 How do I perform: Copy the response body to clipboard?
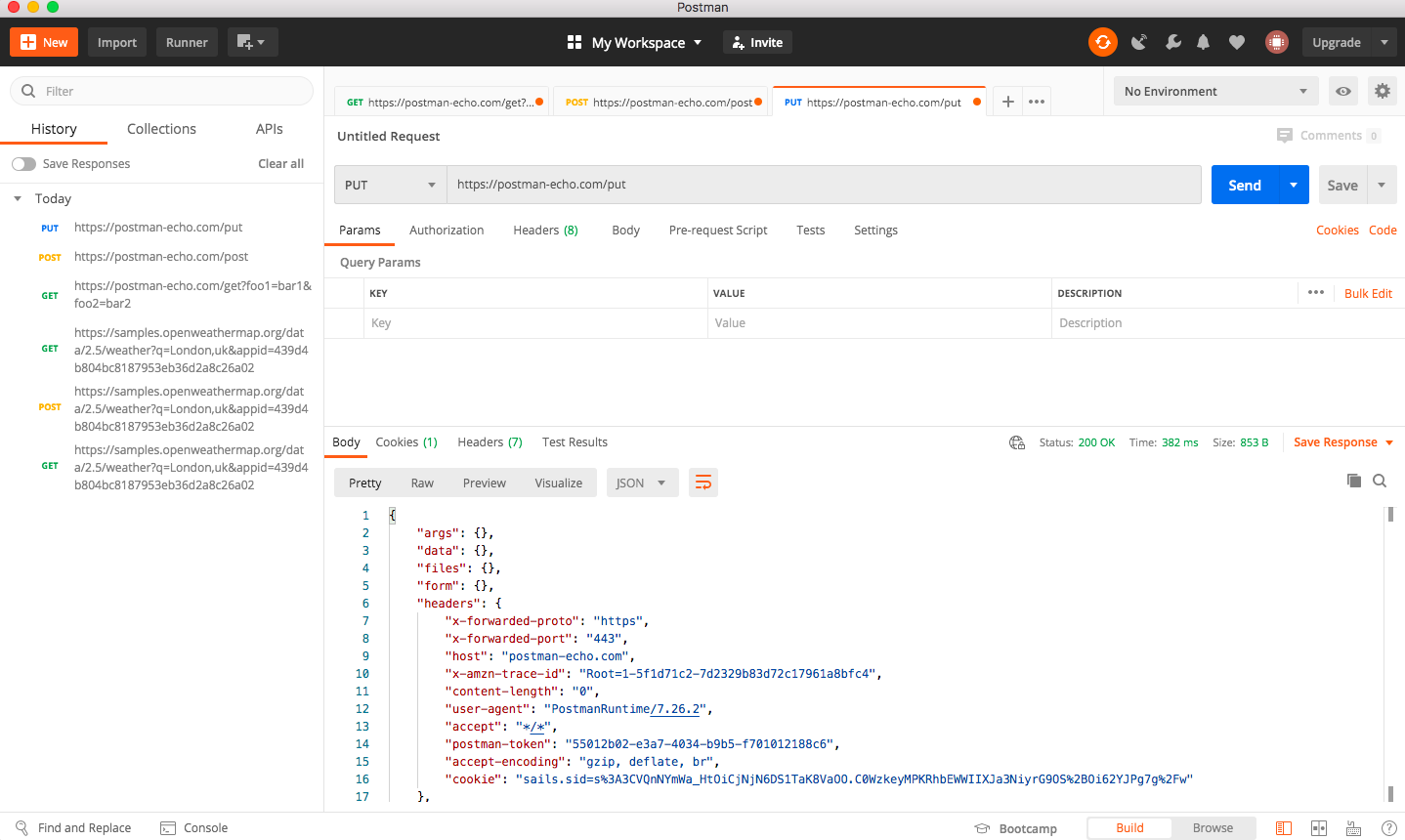1353,481
